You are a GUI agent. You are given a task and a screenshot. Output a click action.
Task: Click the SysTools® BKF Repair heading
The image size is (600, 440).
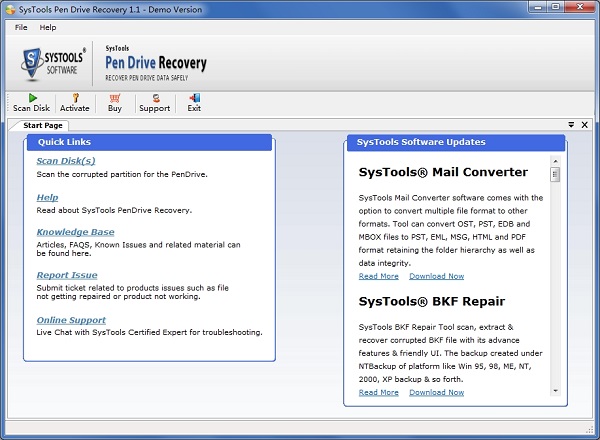[432, 301]
